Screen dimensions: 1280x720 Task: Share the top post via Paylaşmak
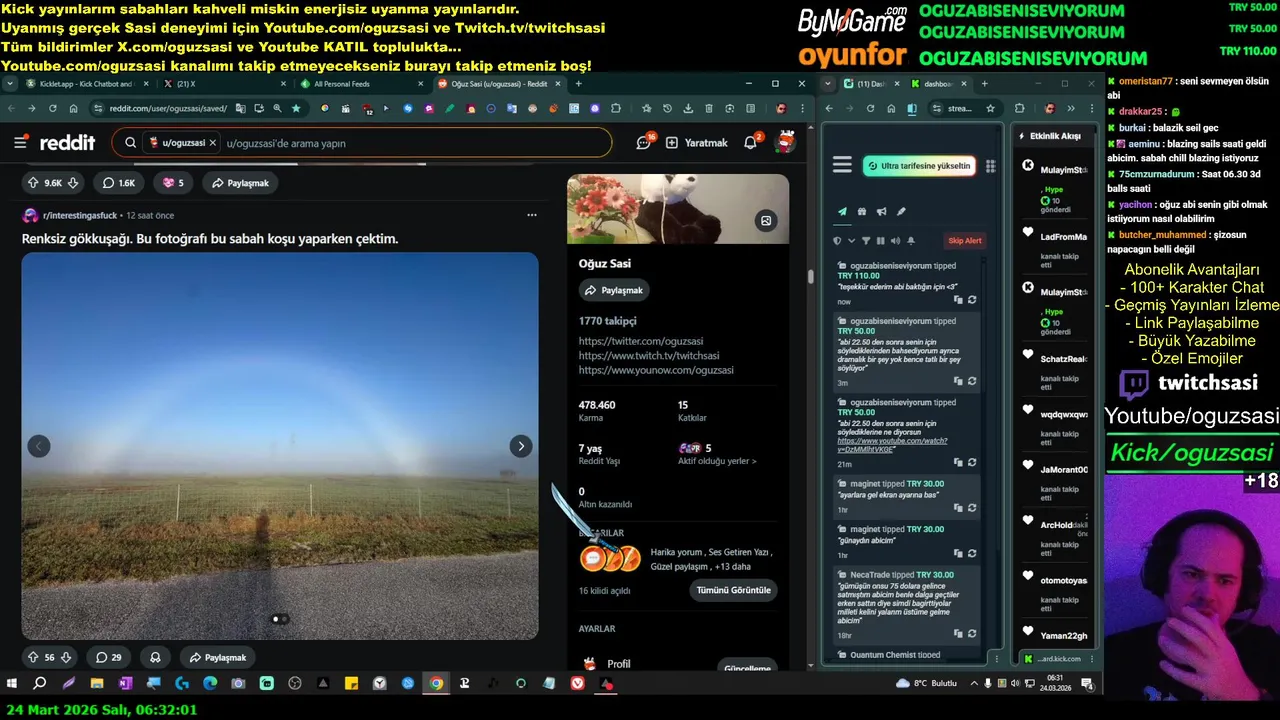(x=241, y=183)
